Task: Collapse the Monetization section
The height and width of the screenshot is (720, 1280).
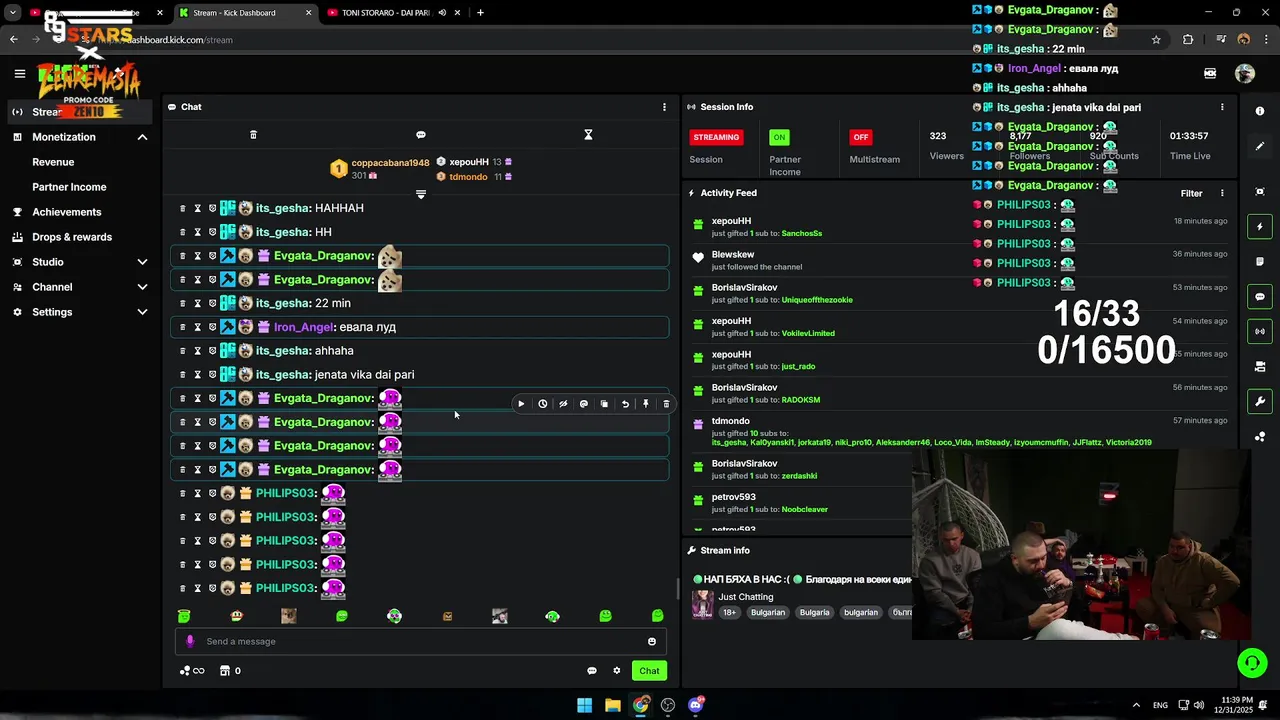Action: [x=142, y=137]
